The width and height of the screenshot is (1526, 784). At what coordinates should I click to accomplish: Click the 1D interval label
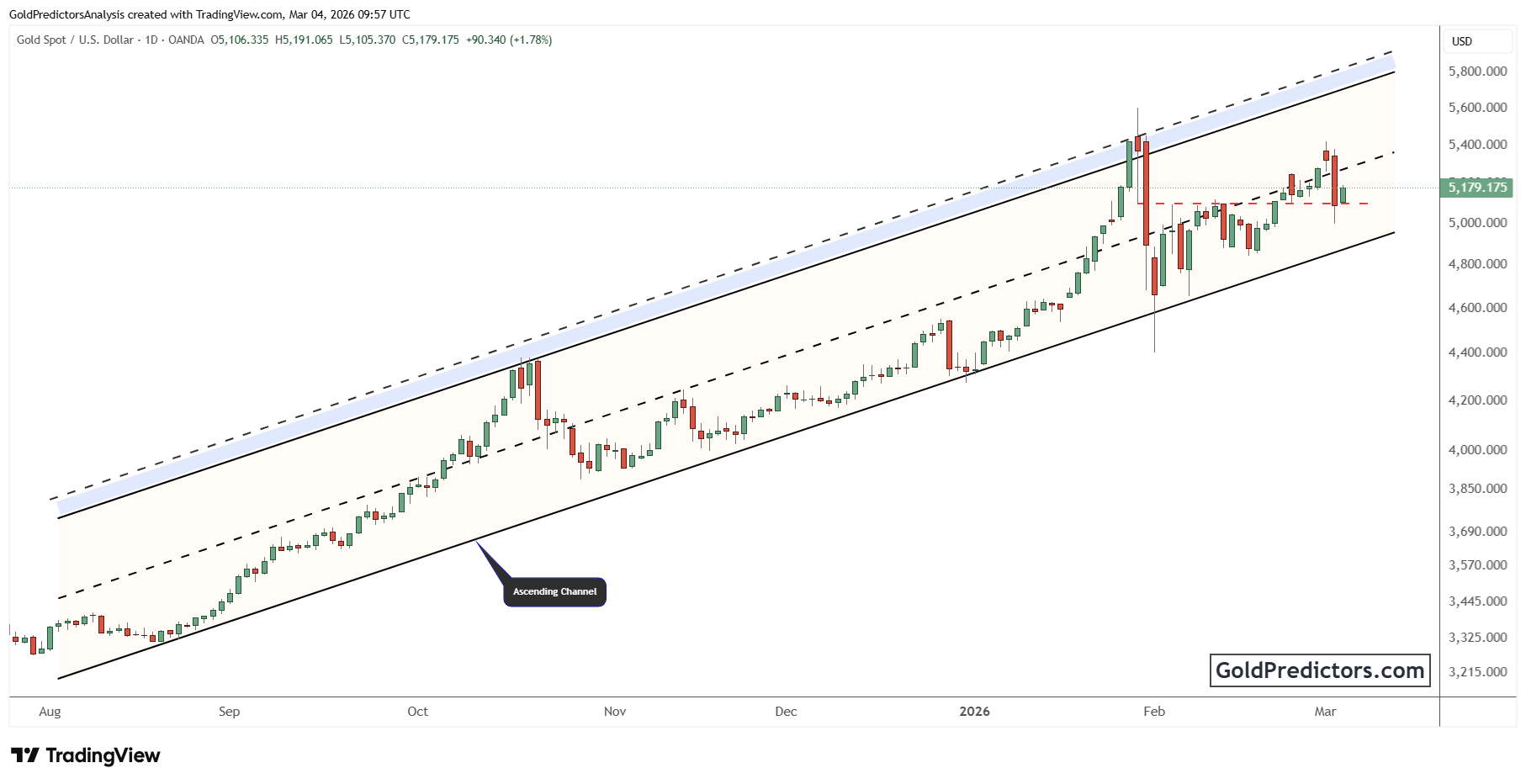[x=151, y=40]
